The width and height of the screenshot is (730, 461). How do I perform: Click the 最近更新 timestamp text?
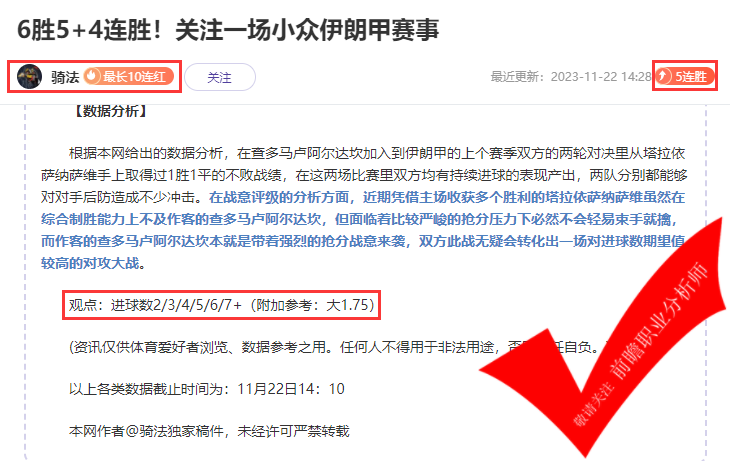click(571, 77)
